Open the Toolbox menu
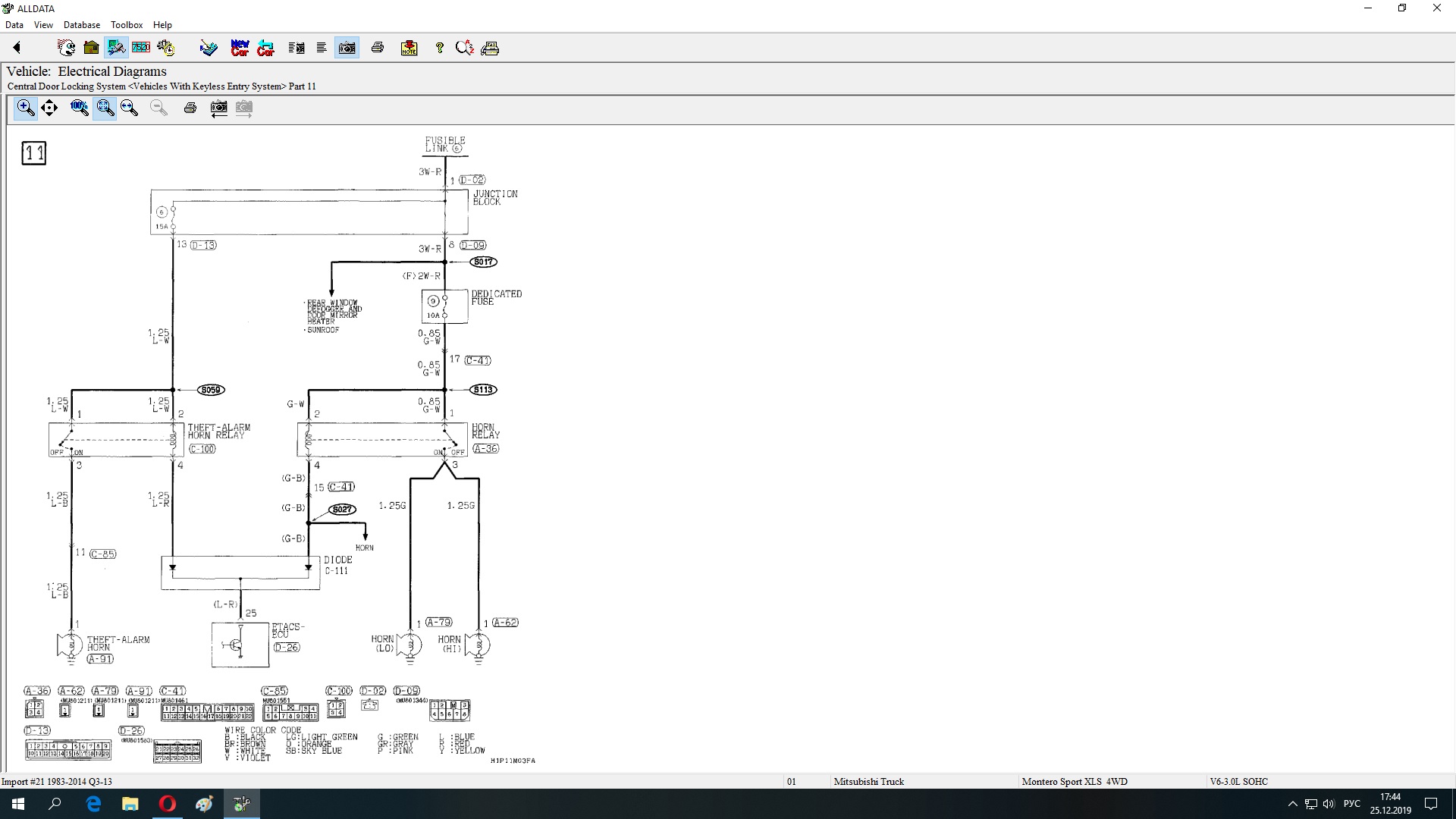 126,25
